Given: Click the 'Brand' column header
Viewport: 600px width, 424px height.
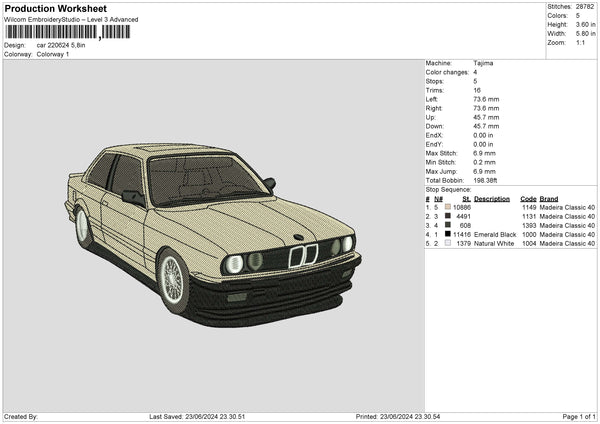Looking at the screenshot, I should pyautogui.click(x=549, y=199).
